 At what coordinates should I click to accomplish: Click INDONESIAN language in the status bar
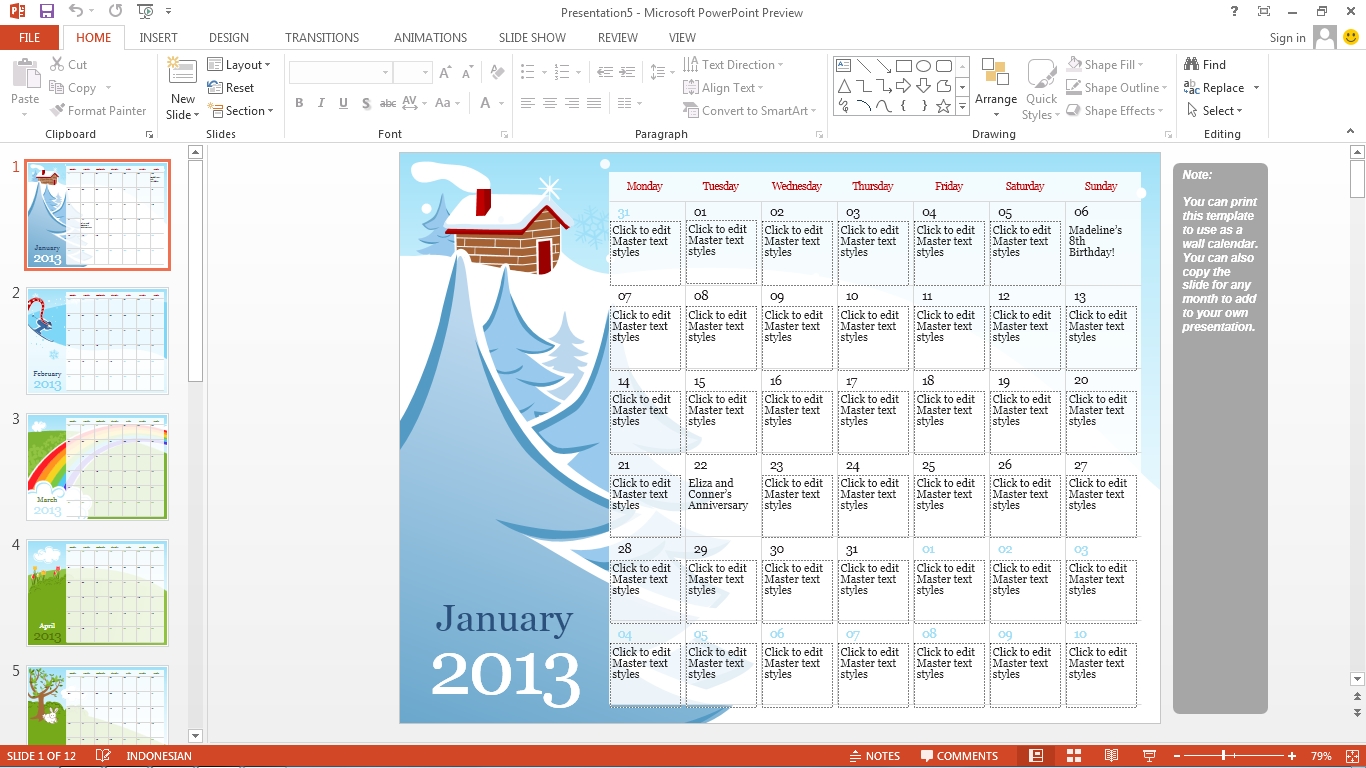(x=159, y=756)
